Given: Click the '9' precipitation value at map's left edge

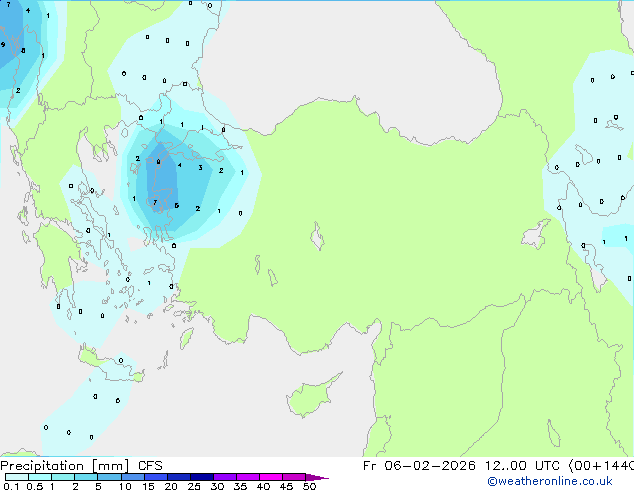Looking at the screenshot, I should pyautogui.click(x=3, y=44).
